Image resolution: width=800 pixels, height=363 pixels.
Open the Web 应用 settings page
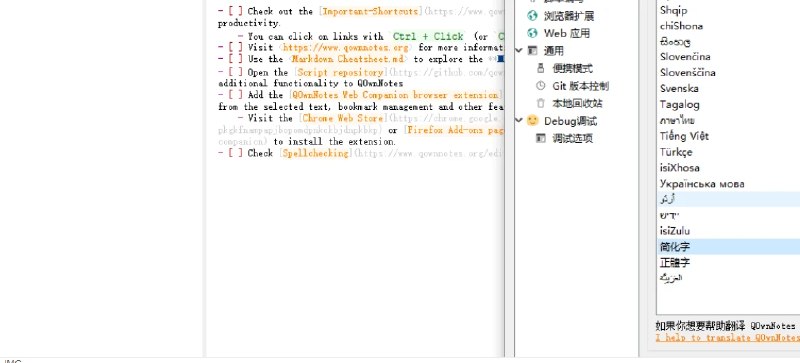[566, 33]
